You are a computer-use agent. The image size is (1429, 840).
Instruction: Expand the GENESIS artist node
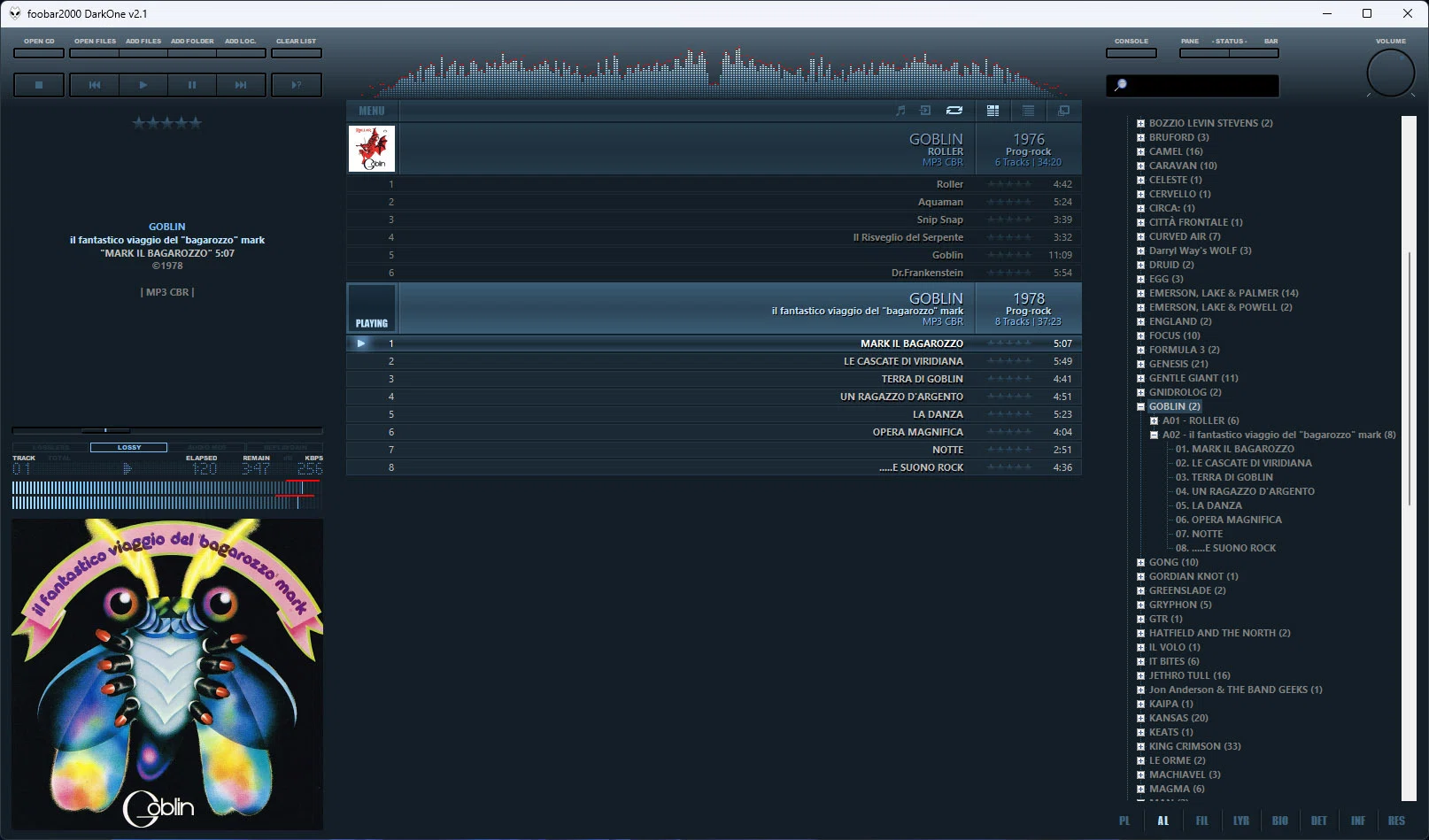click(x=1141, y=365)
